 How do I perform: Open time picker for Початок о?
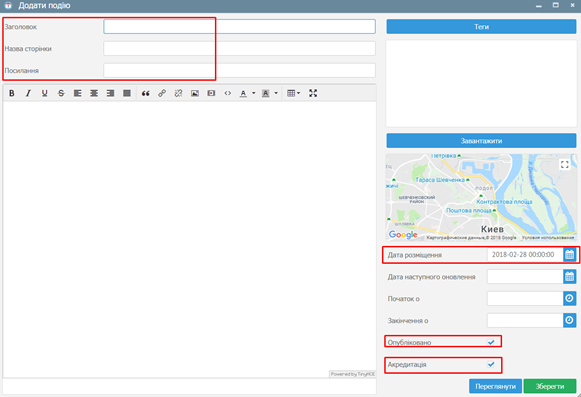[570, 298]
